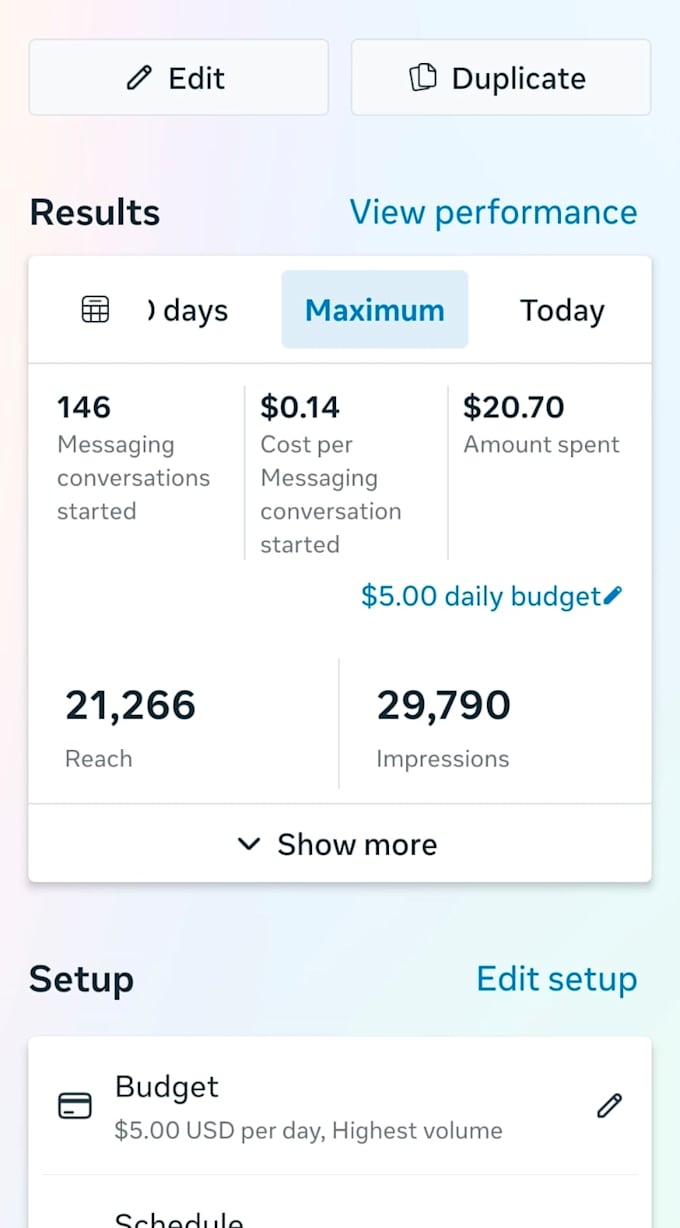Select the 21,266 Reach metric
The image size is (680, 1228).
[x=130, y=727]
